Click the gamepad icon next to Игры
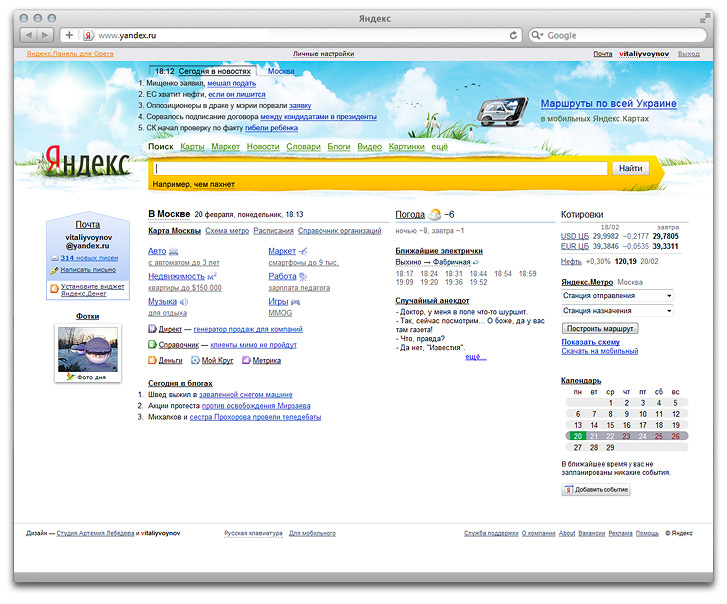 pos(295,302)
